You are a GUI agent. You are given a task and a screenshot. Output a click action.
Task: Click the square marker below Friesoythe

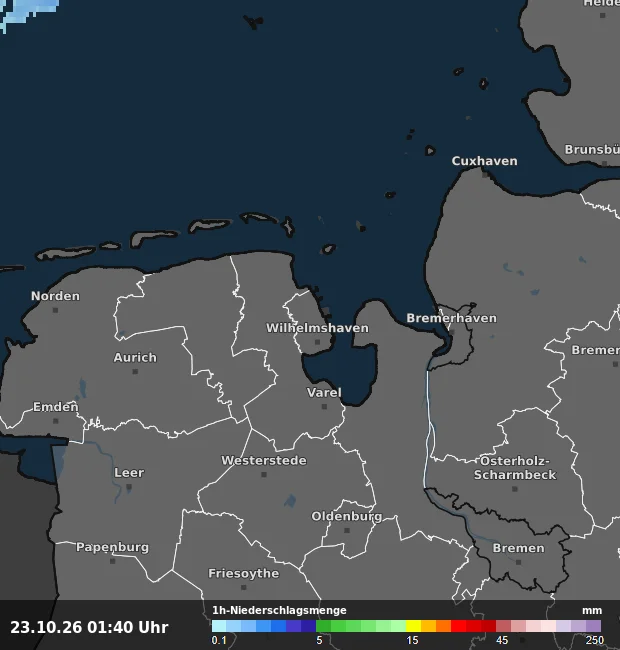click(244, 587)
